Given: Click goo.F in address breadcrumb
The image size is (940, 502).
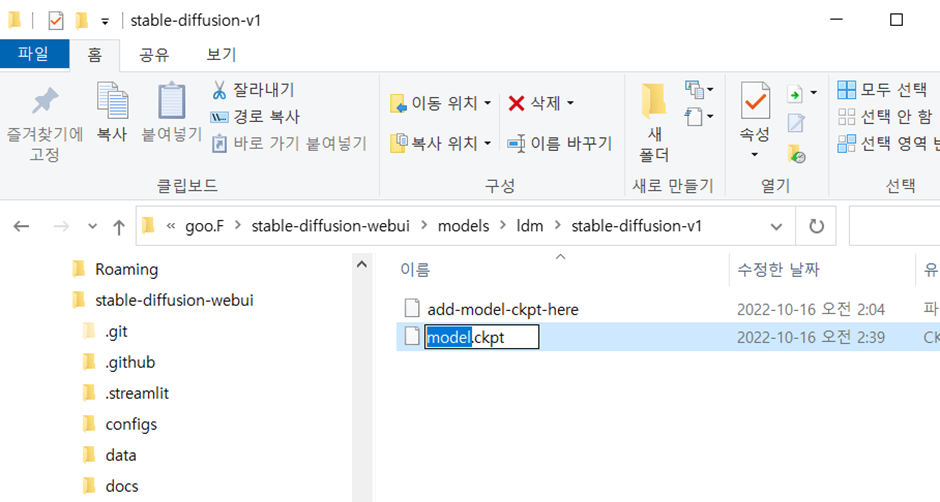Looking at the screenshot, I should click(204, 226).
